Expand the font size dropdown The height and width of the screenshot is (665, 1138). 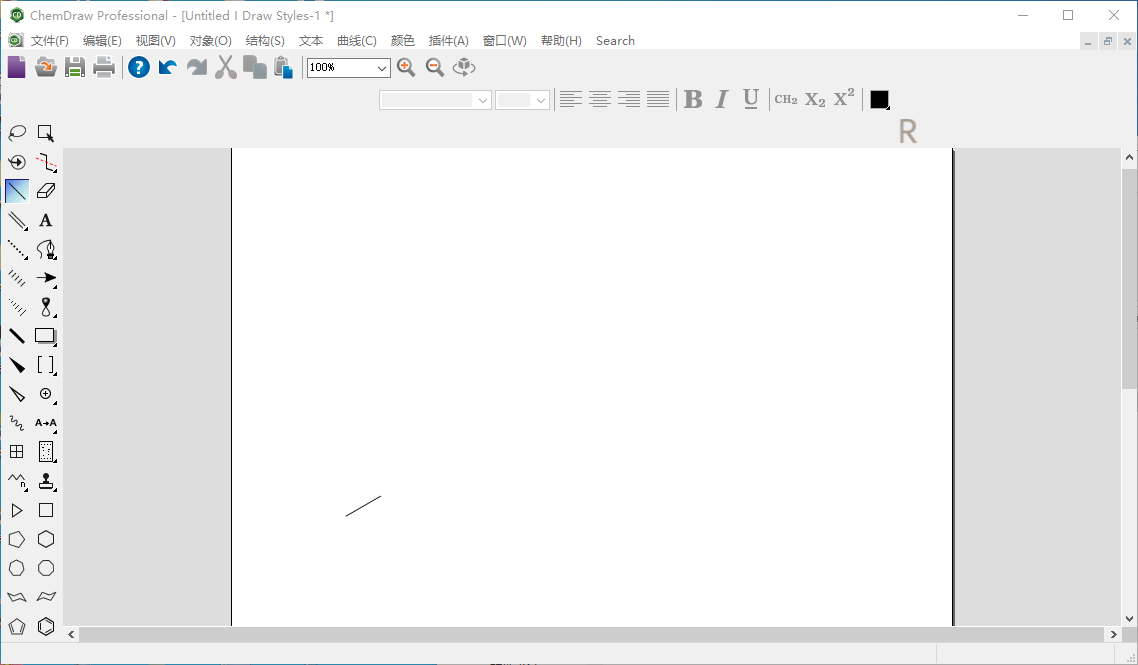(523, 100)
